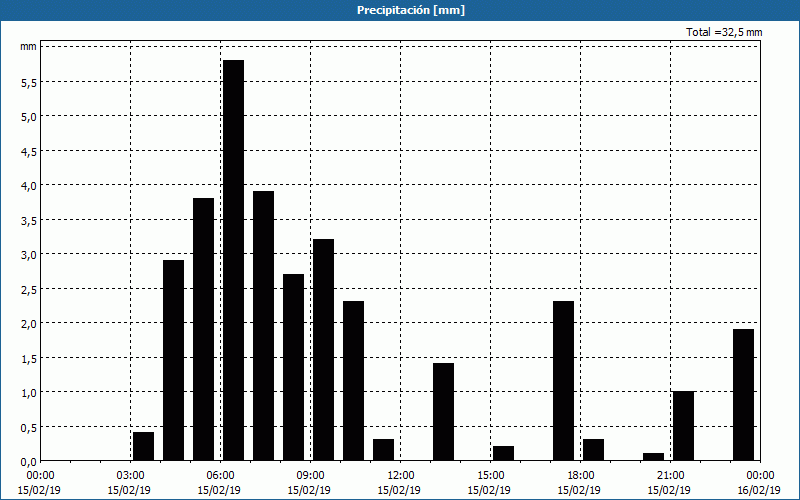Click the 12:00 x-axis time label
Viewport: 800px width, 500px height.
[x=401, y=476]
